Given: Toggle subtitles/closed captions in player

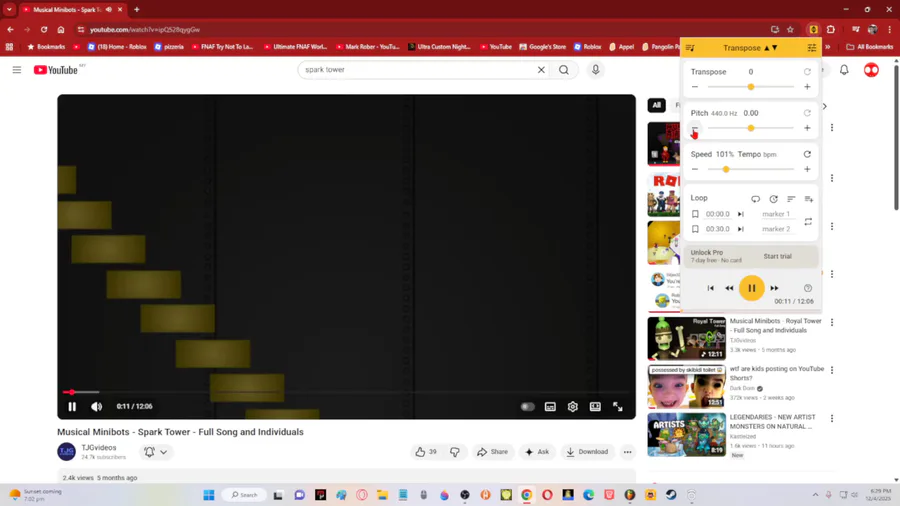Looking at the screenshot, I should pos(550,406).
